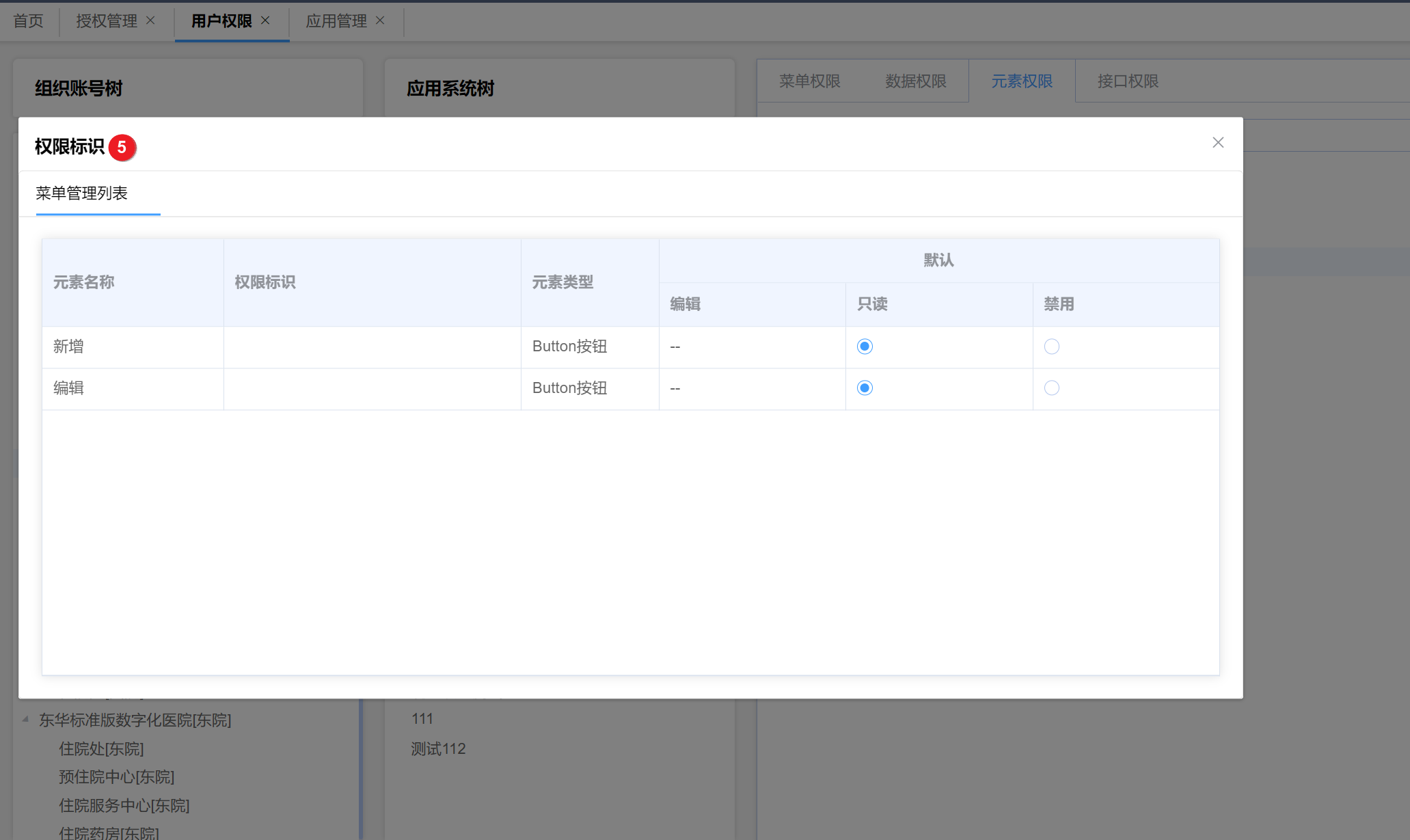Close the 权限标识 dialog

tap(1218, 142)
